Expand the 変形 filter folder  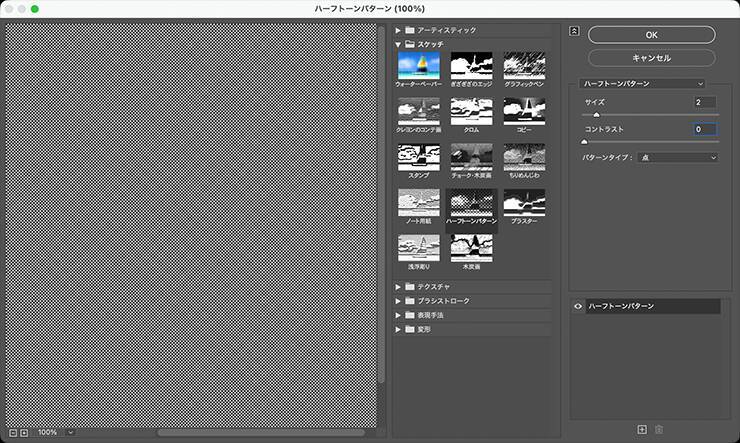398,329
